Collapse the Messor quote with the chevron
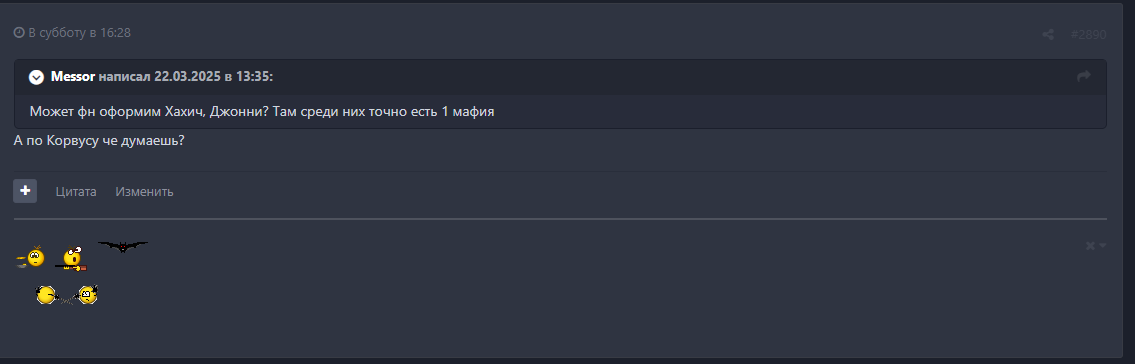1135x364 pixels. coord(36,77)
